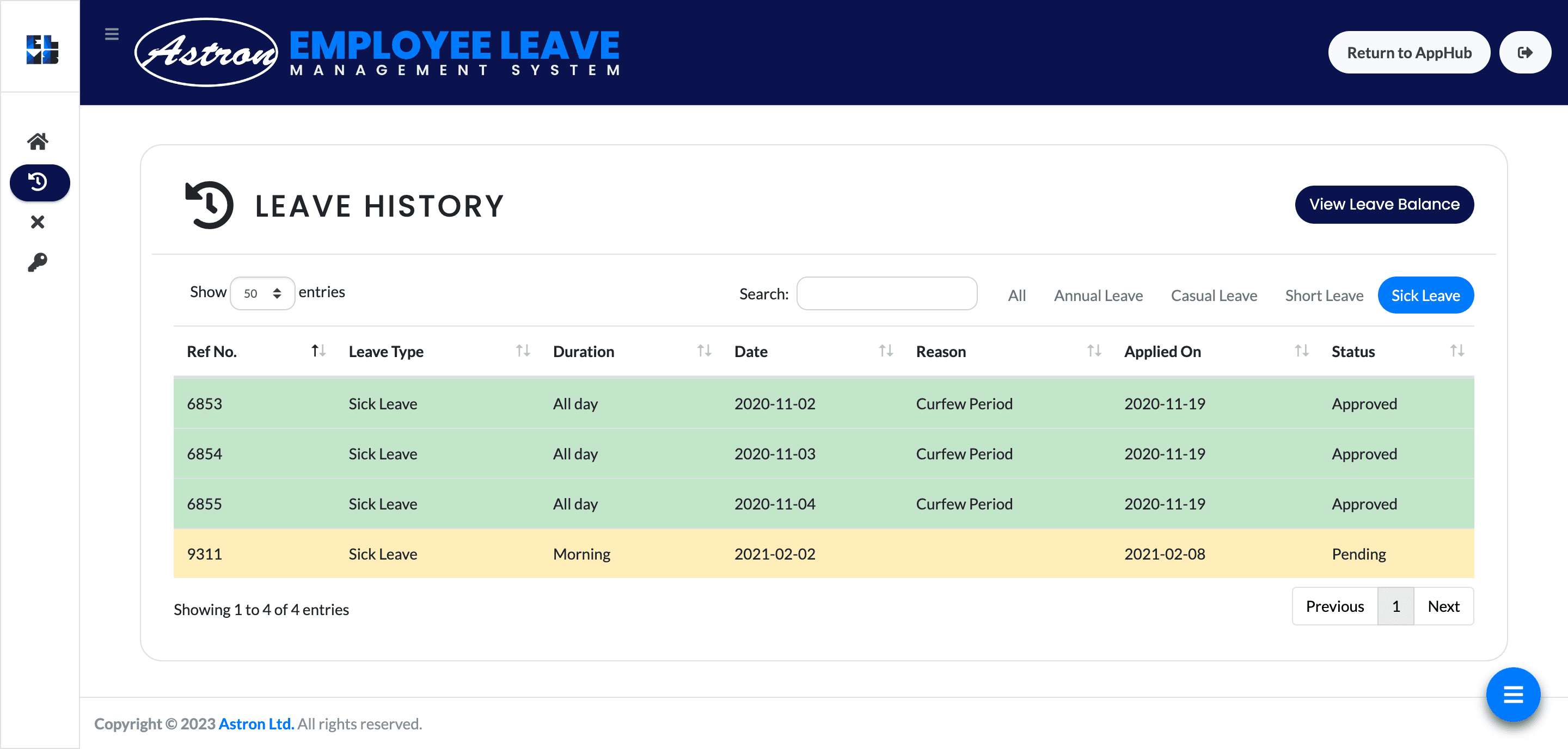Select the Casual Leave filter tab
The height and width of the screenshot is (749, 1568).
click(x=1214, y=296)
